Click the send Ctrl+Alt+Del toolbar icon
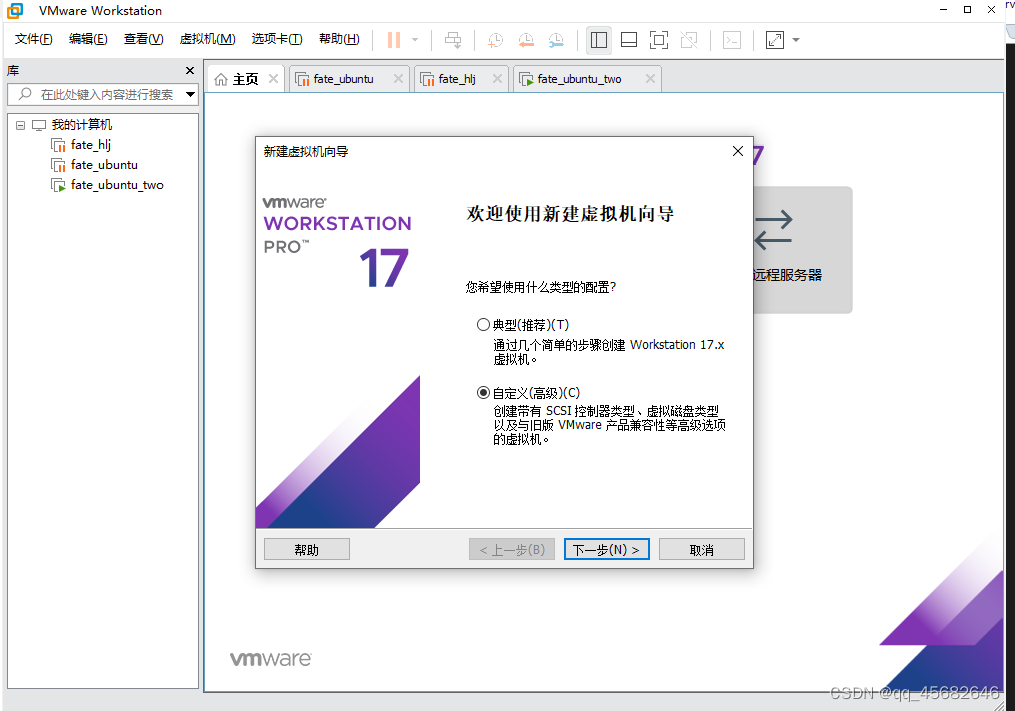Image resolution: width=1015 pixels, height=711 pixels. [453, 40]
